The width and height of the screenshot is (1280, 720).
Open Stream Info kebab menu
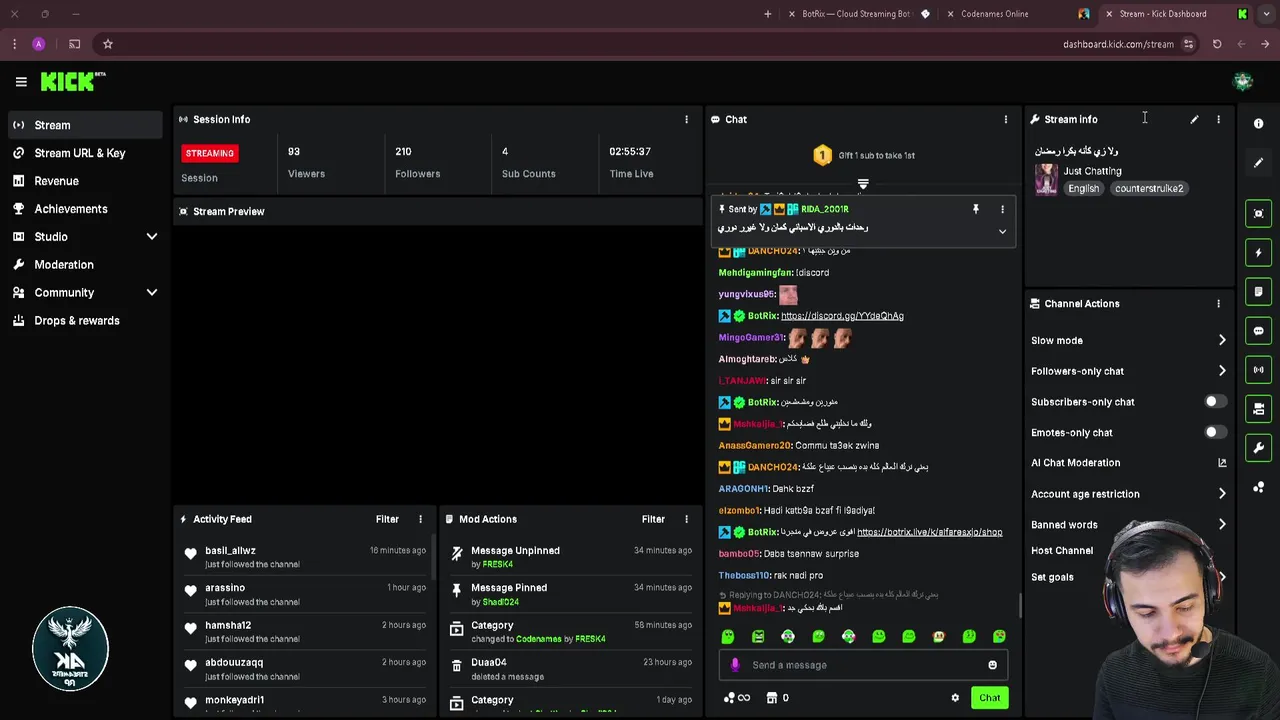1218,119
